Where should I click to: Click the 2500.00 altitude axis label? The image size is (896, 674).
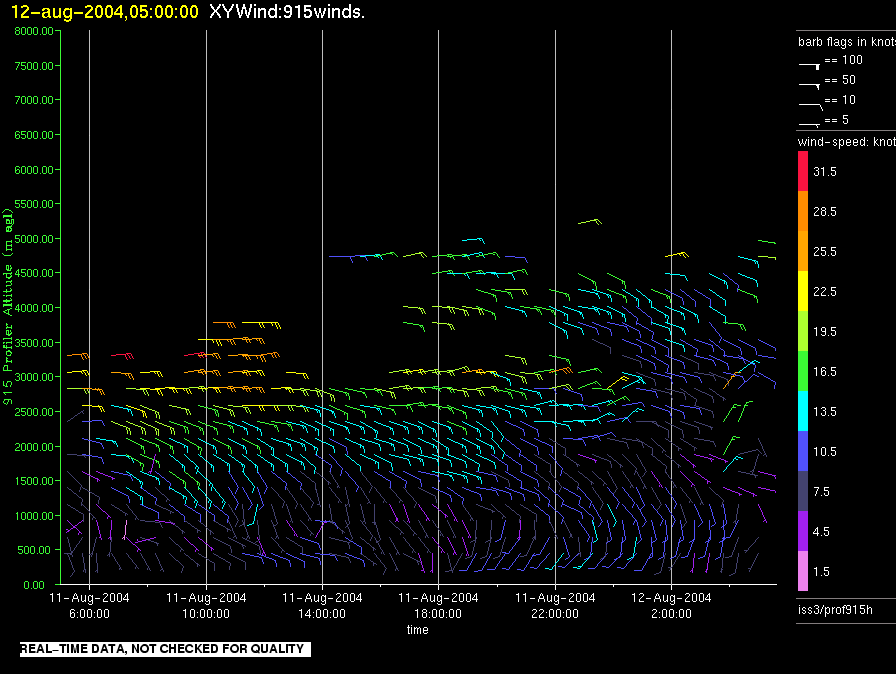pyautogui.click(x=34, y=412)
